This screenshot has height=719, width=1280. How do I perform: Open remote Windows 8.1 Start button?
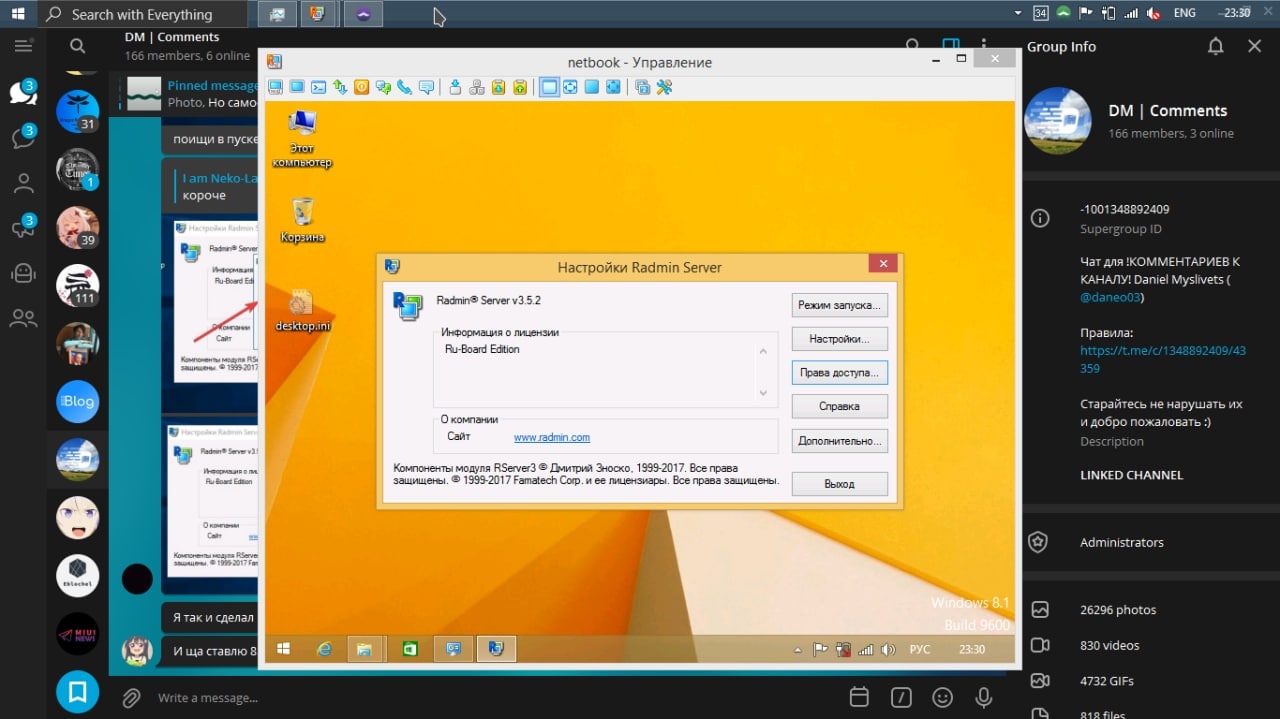pos(283,649)
